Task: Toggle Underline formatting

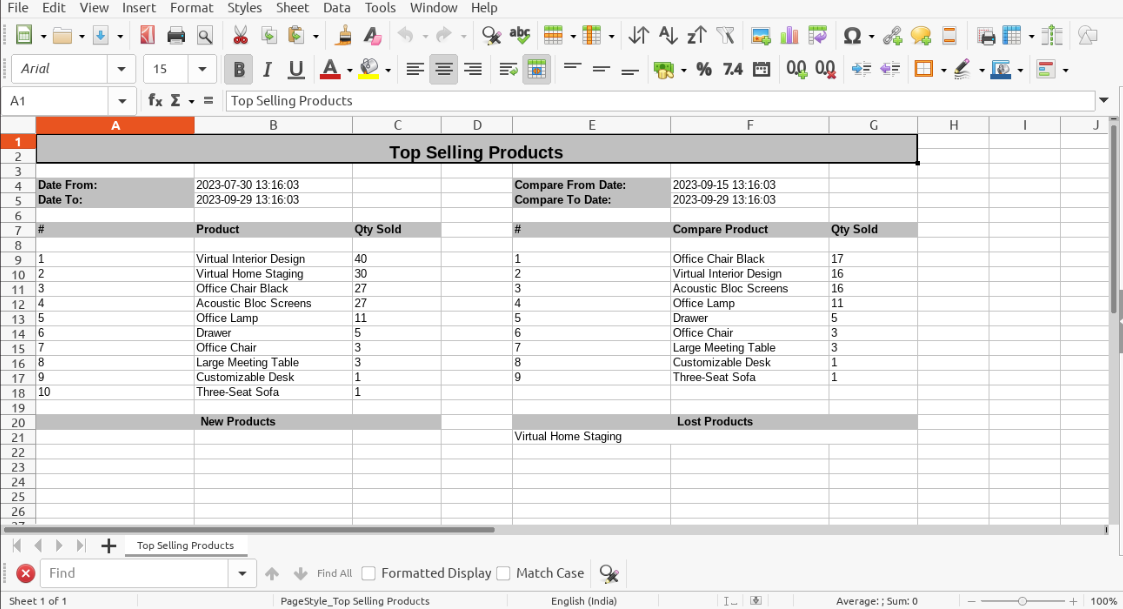Action: 296,69
